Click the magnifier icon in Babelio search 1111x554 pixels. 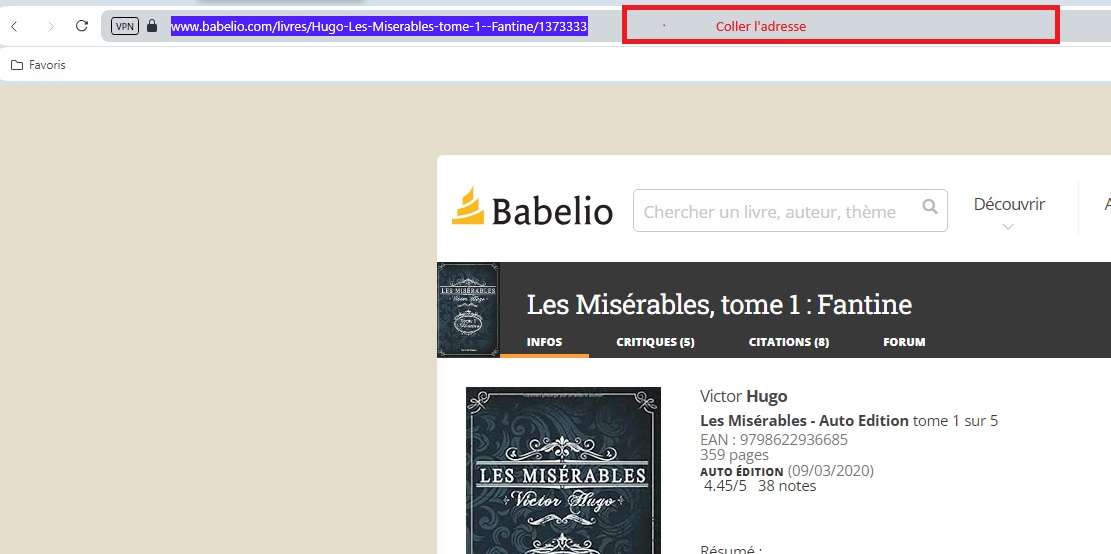930,208
